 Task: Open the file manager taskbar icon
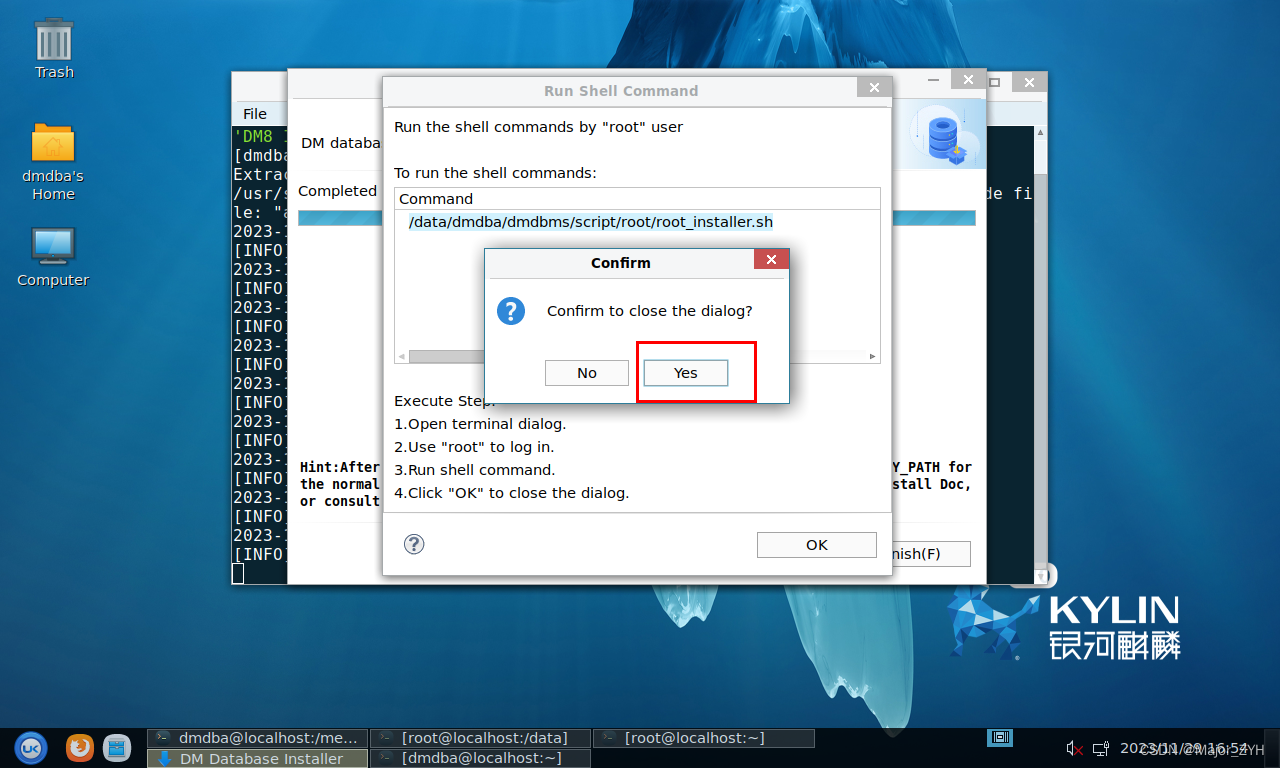point(117,747)
